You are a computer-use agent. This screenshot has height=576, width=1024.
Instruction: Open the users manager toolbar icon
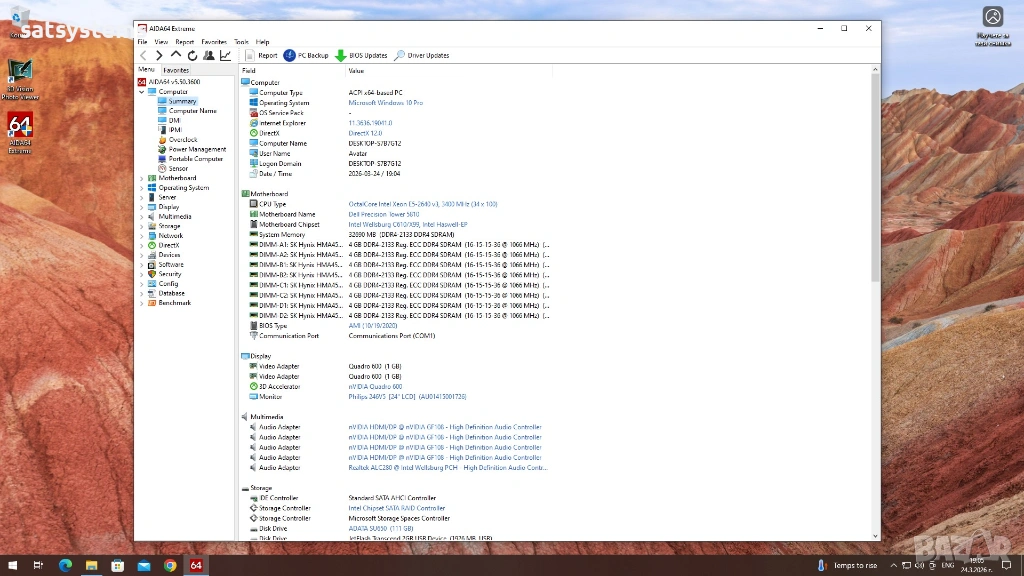pos(209,56)
